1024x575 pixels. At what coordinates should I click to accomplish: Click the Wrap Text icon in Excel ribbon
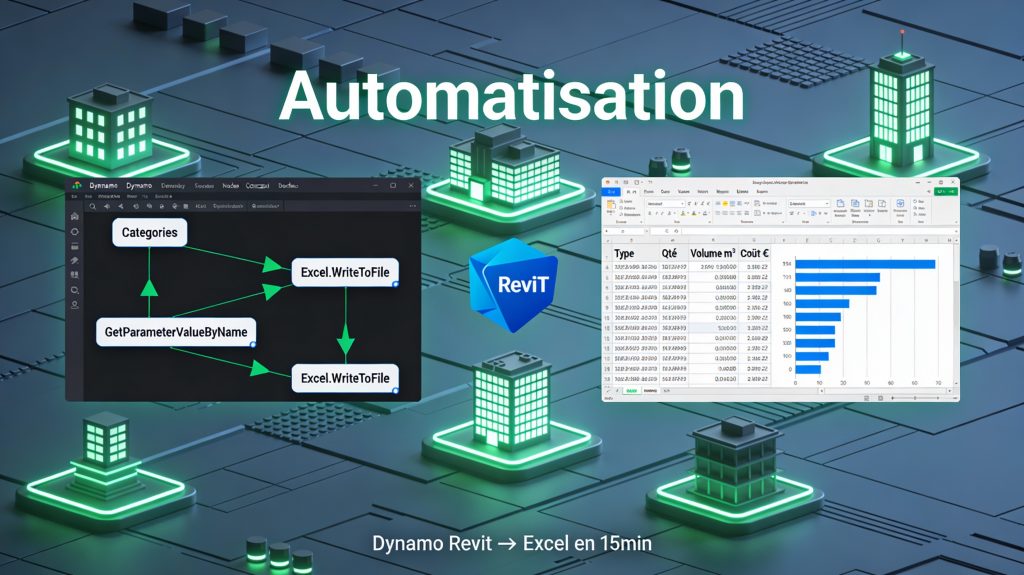pyautogui.click(x=758, y=203)
